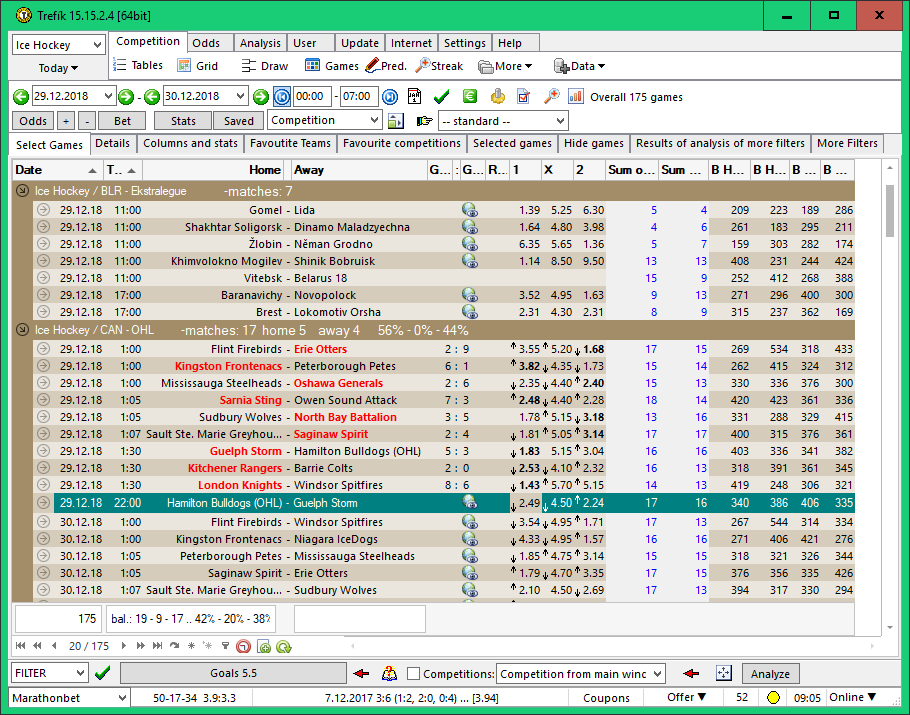Click the Pred. pencil icon
Image resolution: width=910 pixels, height=715 pixels.
(x=372, y=66)
